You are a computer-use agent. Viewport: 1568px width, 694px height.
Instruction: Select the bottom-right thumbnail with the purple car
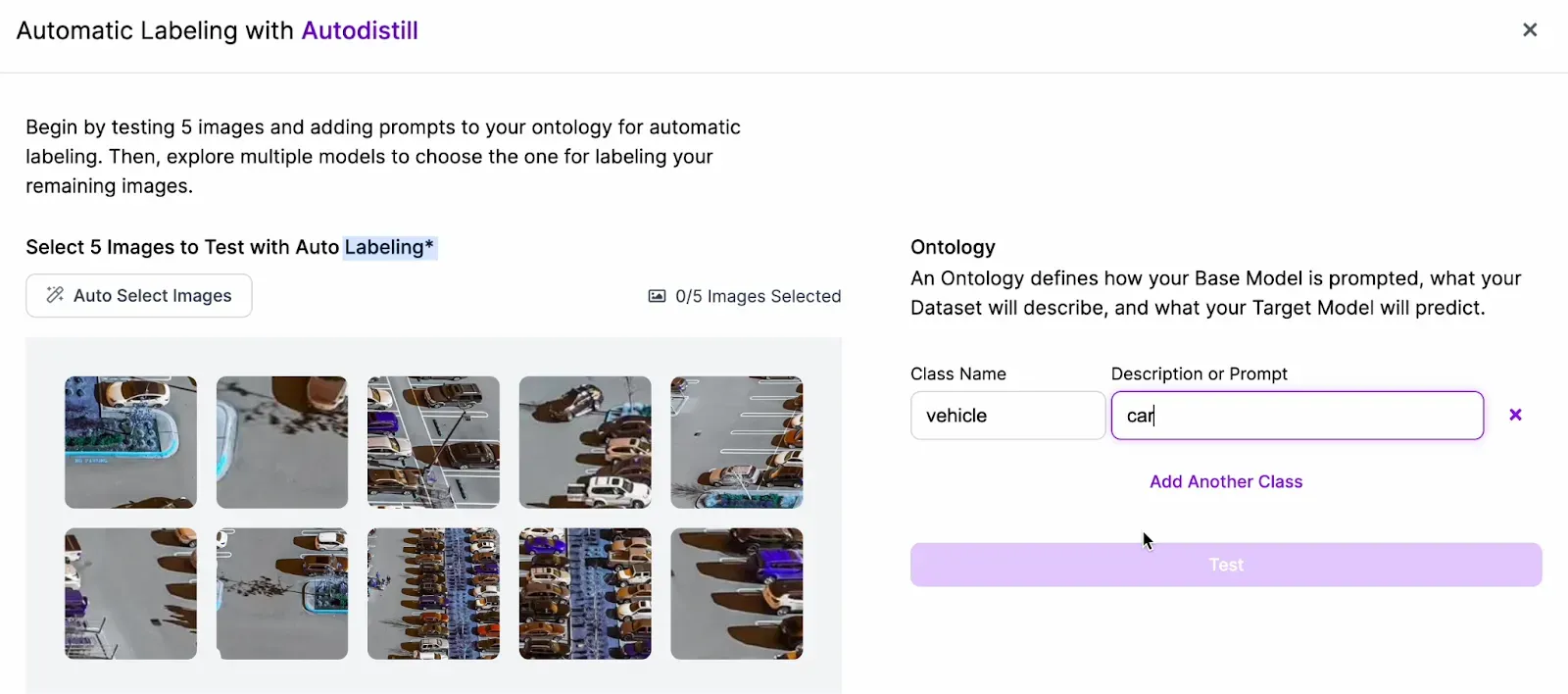coord(737,594)
